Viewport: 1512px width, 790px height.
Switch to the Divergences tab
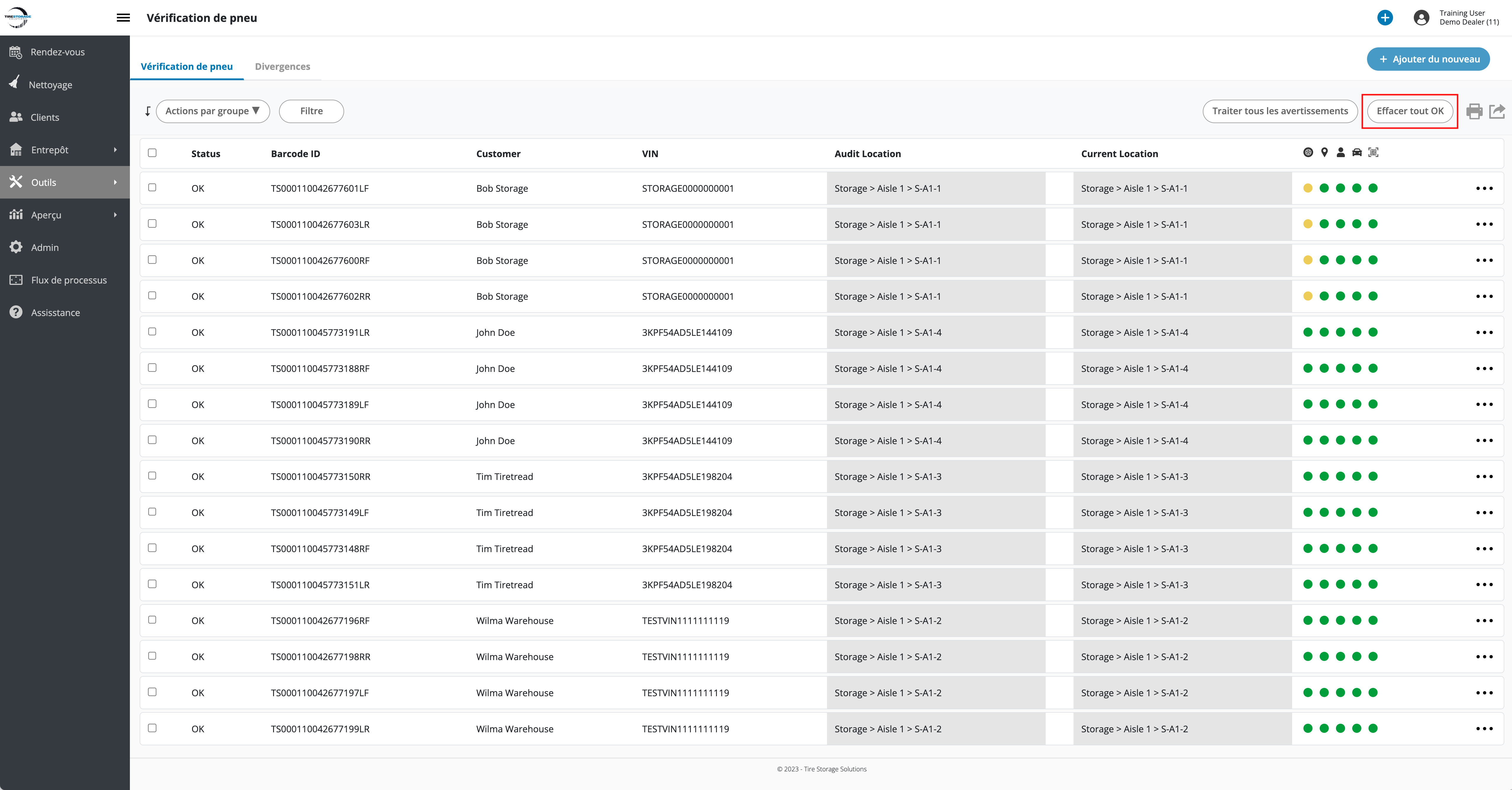point(282,66)
